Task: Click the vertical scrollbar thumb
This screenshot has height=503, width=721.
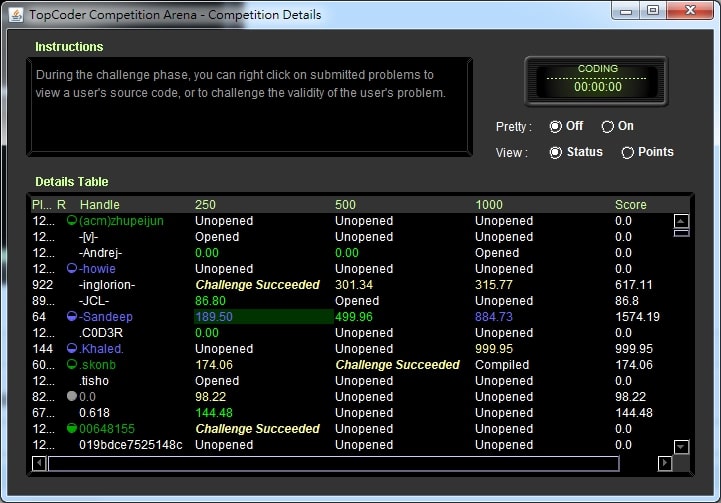Action: click(681, 233)
